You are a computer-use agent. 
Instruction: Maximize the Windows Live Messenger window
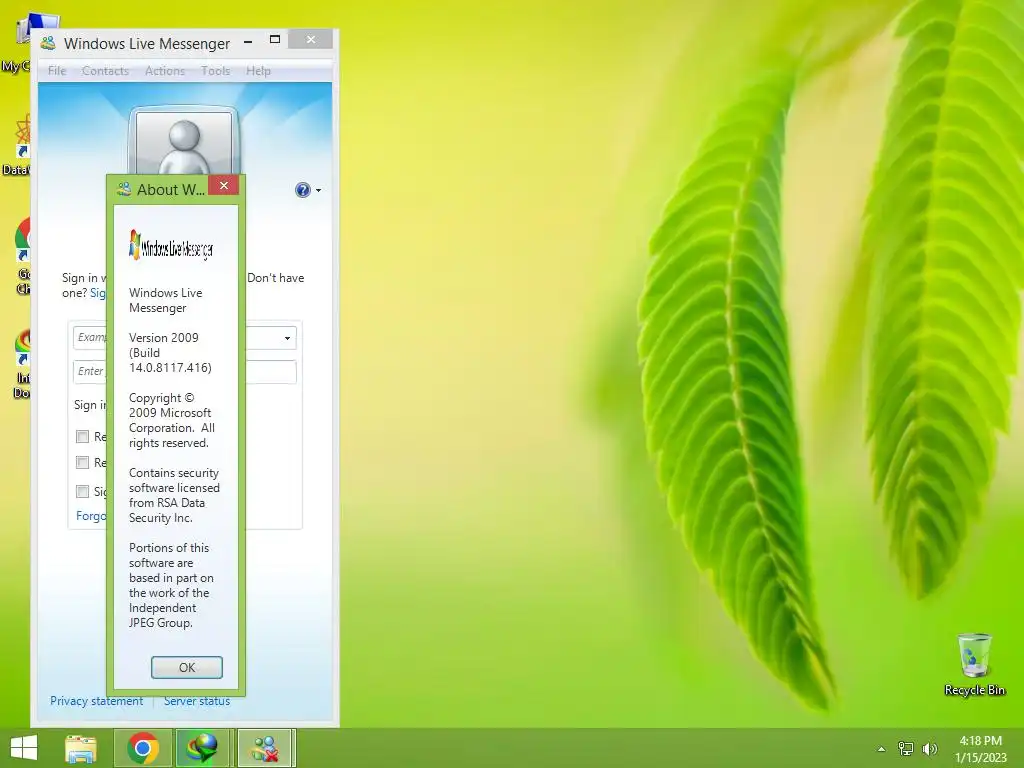(x=275, y=40)
